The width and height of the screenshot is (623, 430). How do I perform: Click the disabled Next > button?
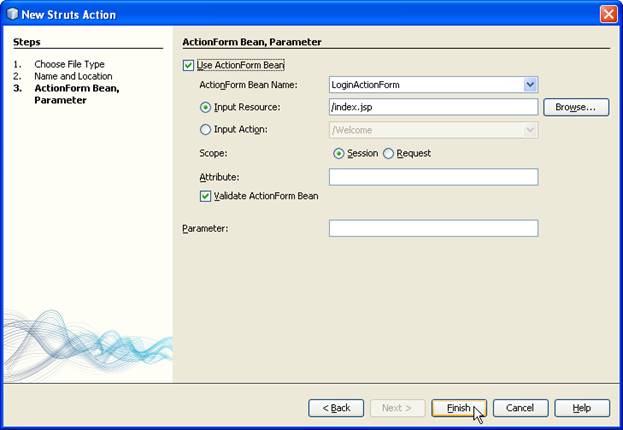coord(397,408)
